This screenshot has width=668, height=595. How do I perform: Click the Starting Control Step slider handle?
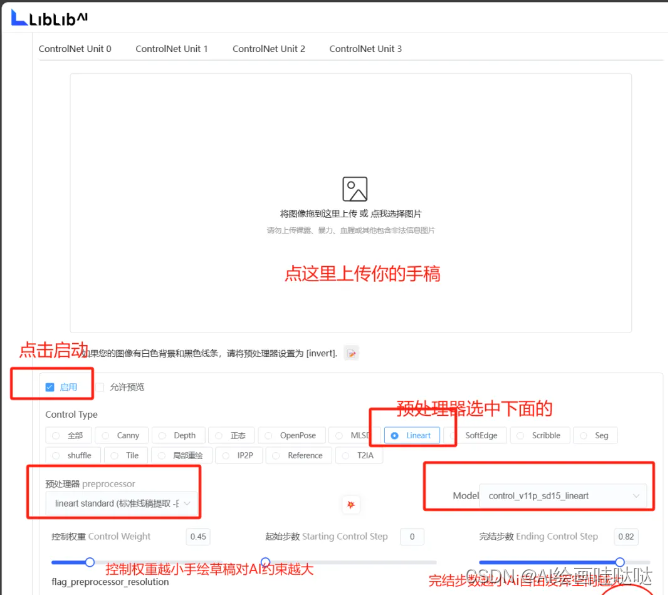265,562
